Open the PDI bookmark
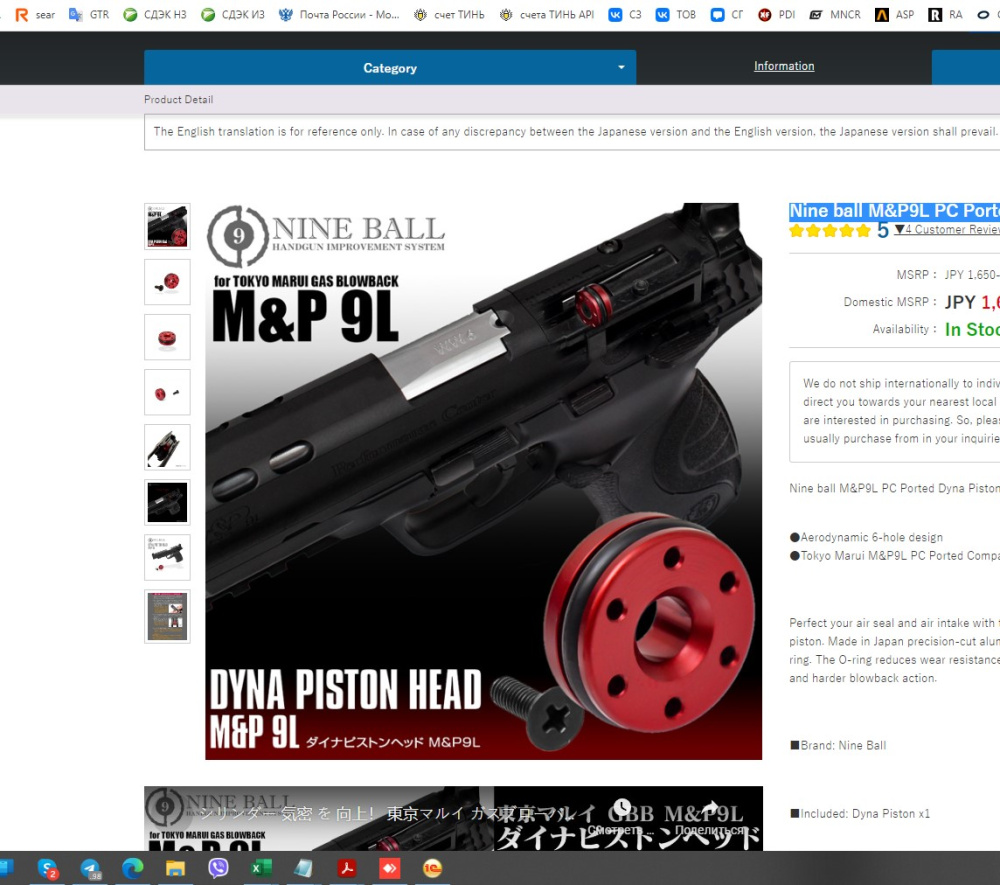This screenshot has width=1000, height=885. 776,15
